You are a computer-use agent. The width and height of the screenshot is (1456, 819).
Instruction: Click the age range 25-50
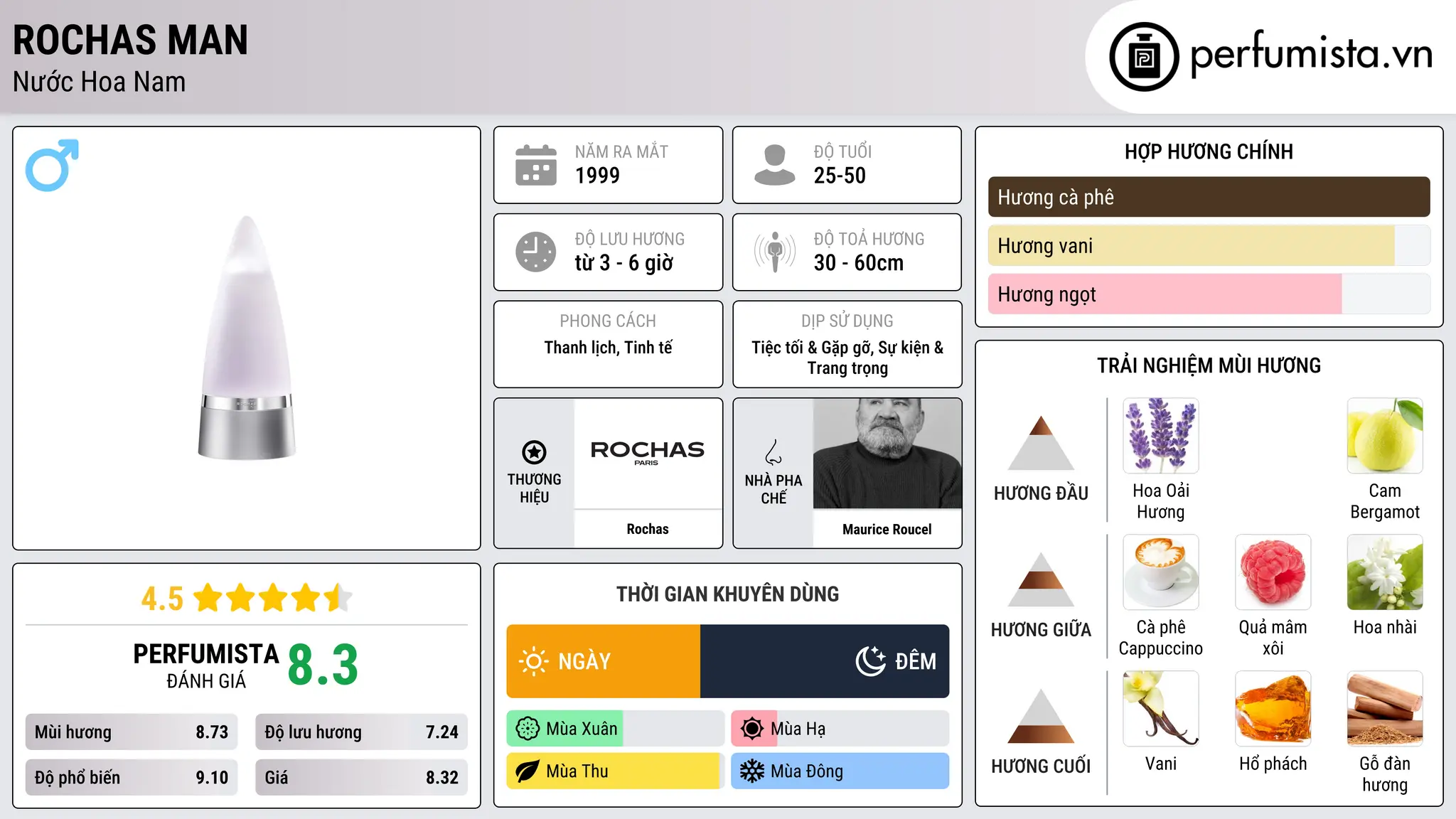840,176
